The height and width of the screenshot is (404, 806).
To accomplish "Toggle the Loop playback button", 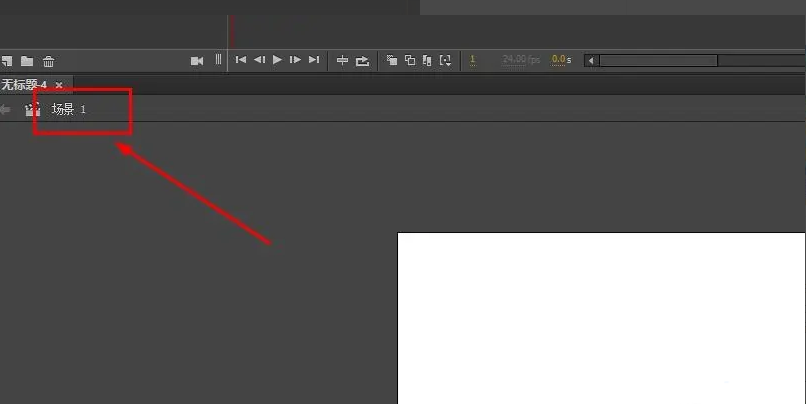I will click(362, 60).
